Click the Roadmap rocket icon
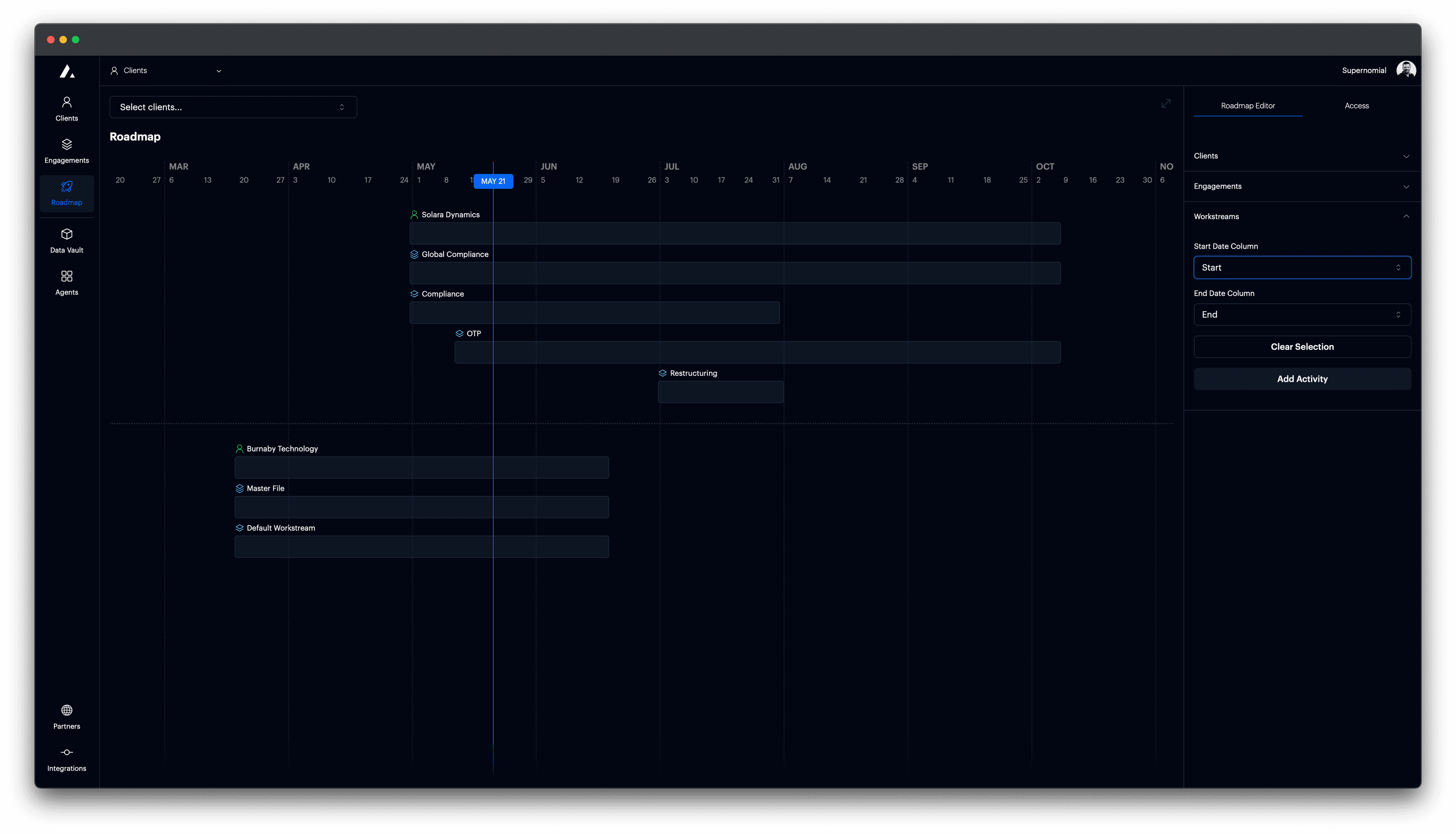The height and width of the screenshot is (834, 1456). 66,186
